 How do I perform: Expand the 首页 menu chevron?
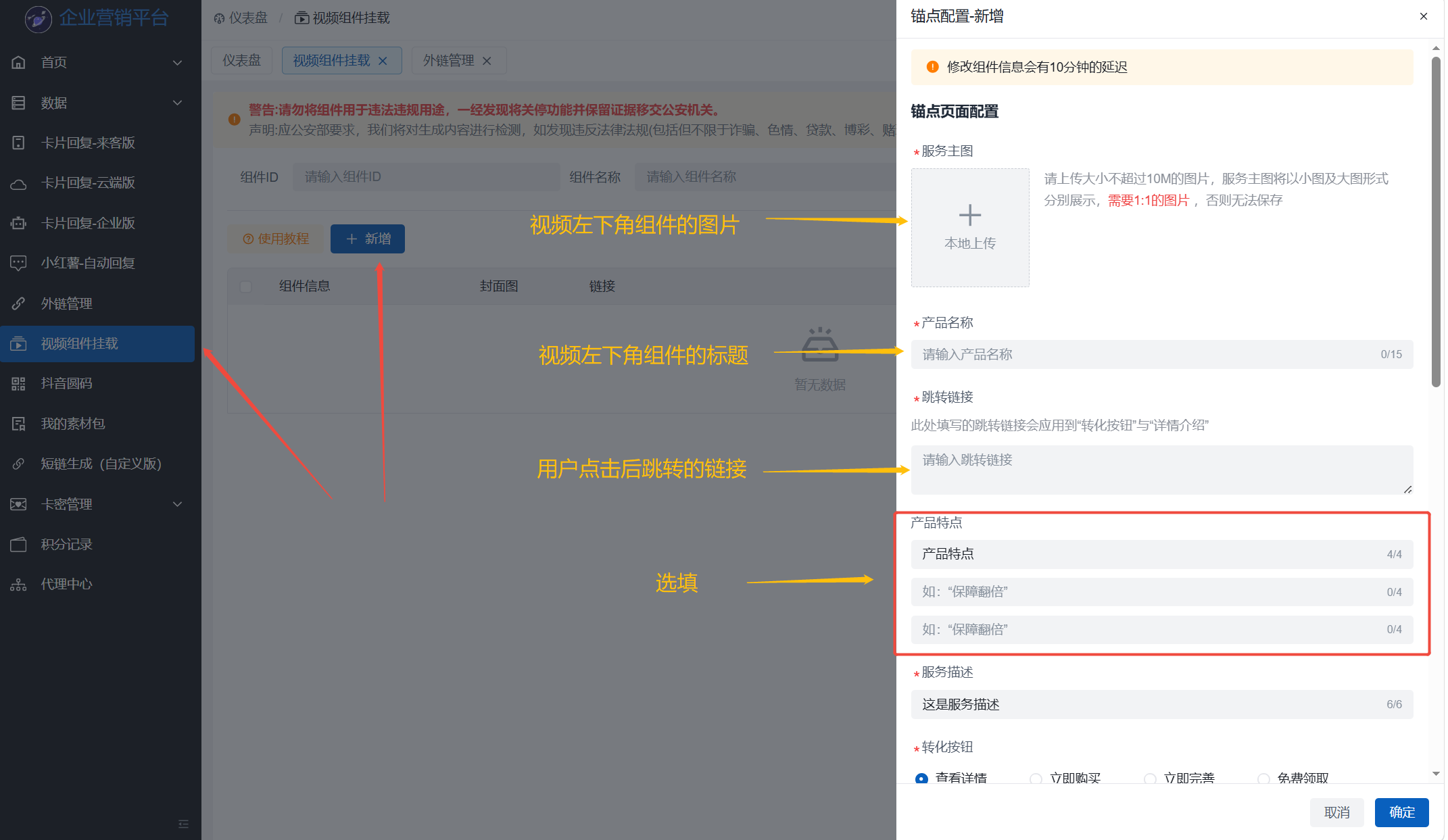(x=177, y=63)
